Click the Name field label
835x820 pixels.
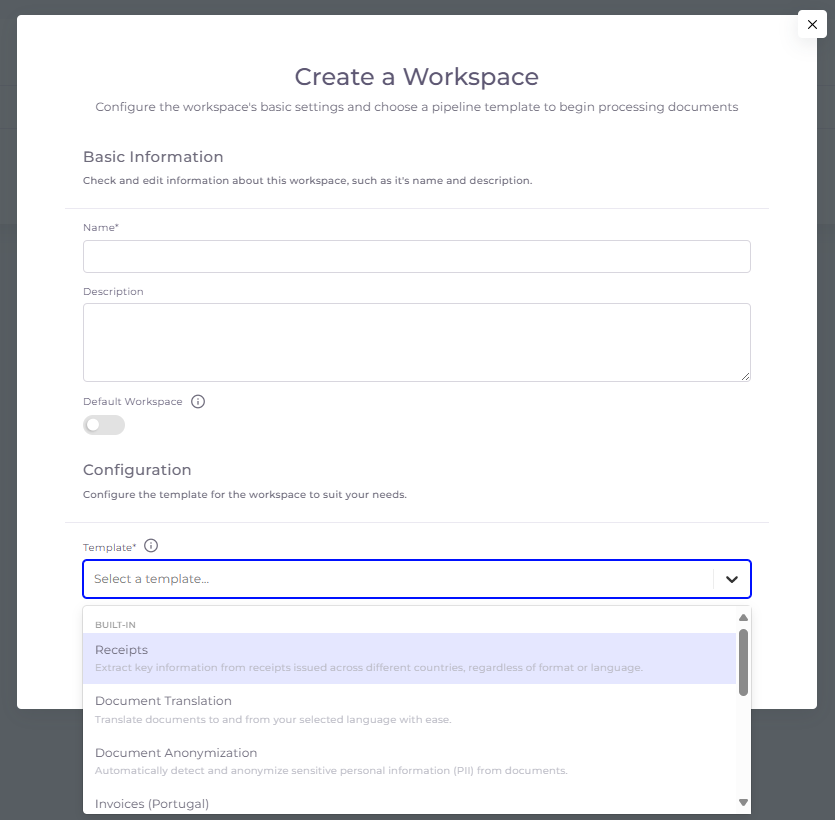[x=100, y=228]
